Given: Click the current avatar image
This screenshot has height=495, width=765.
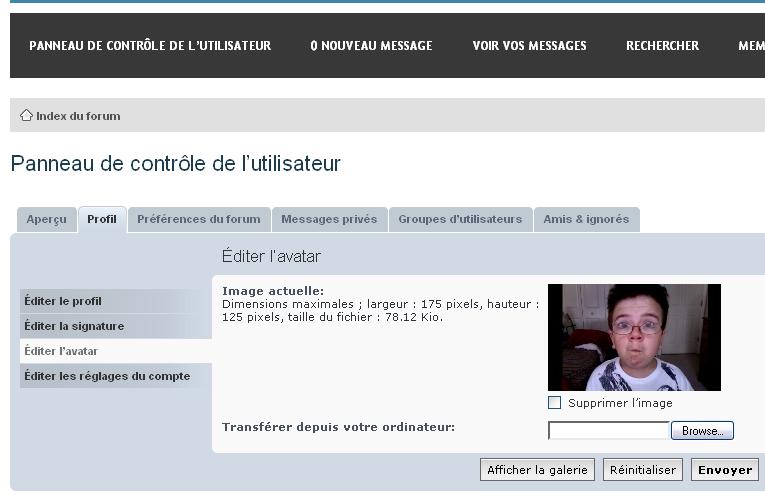Looking at the screenshot, I should 634,337.
